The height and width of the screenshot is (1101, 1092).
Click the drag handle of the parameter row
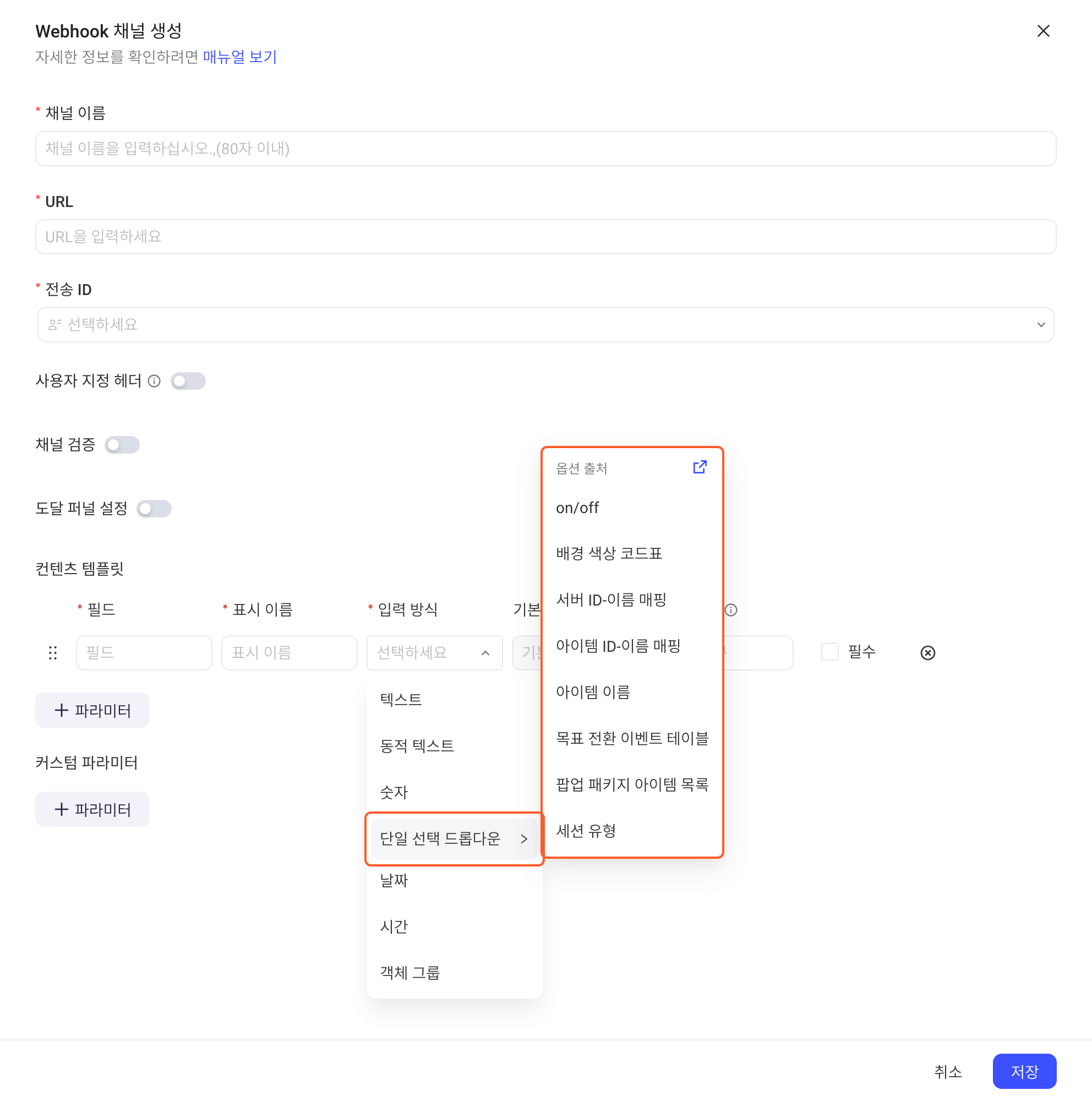point(53,652)
